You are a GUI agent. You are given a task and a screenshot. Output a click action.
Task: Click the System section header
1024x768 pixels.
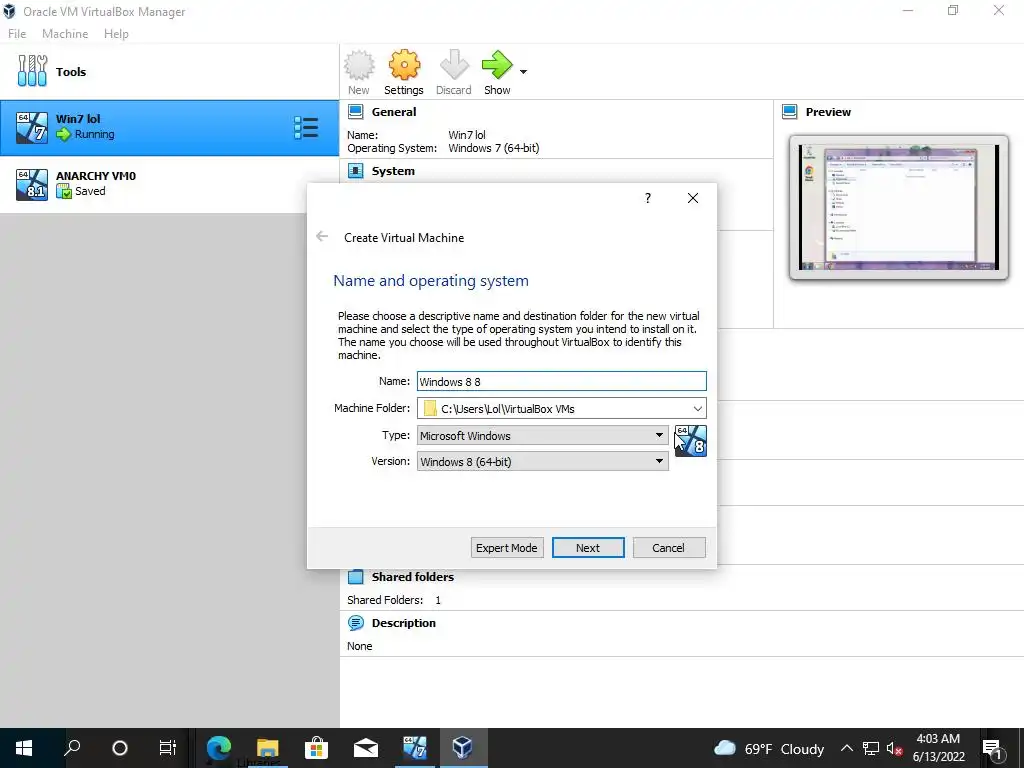point(393,171)
